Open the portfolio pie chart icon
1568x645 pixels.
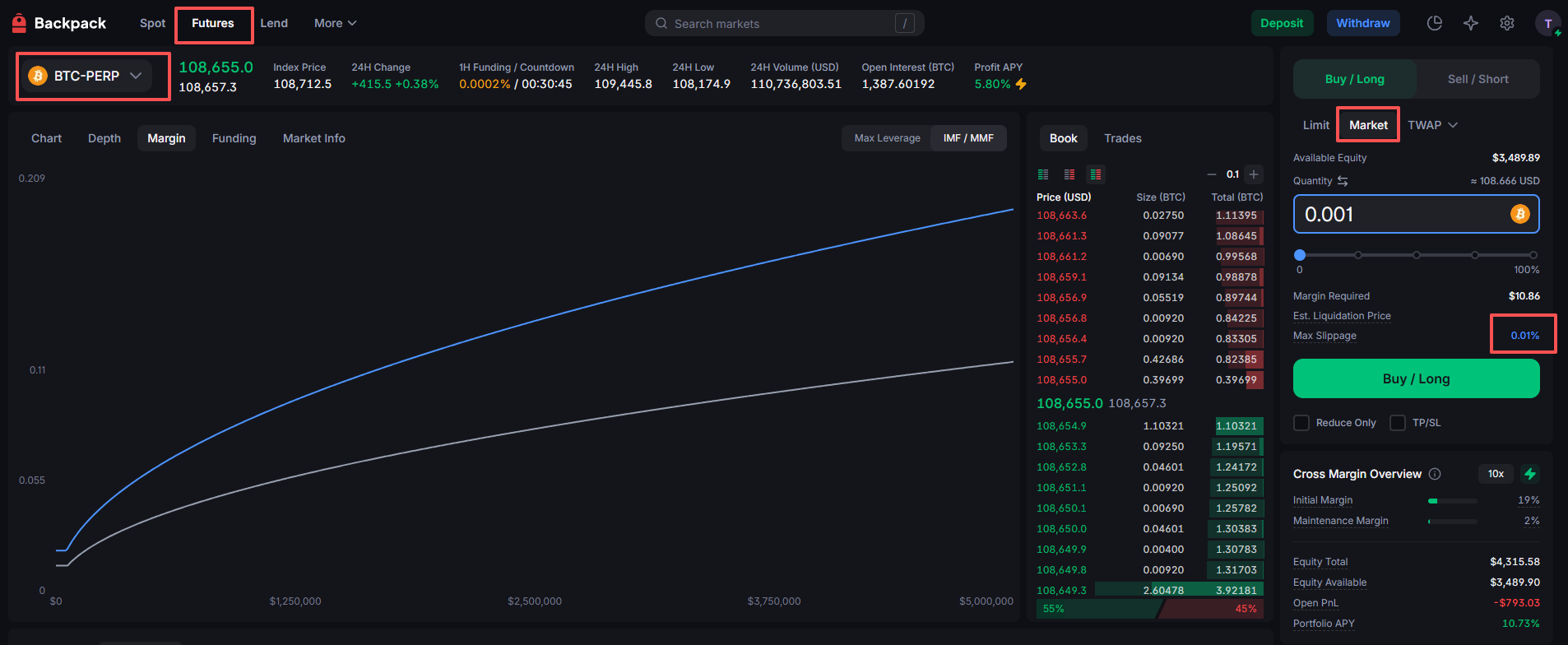tap(1434, 23)
